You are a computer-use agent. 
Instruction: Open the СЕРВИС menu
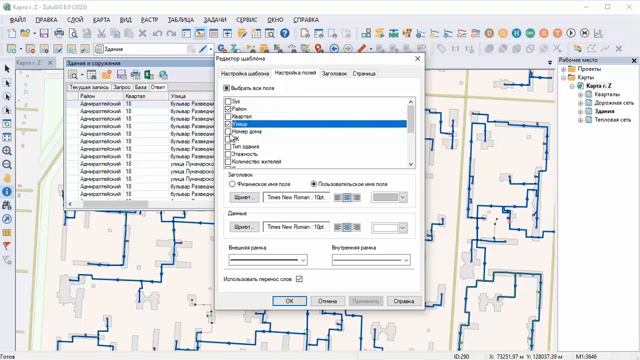coord(247,20)
